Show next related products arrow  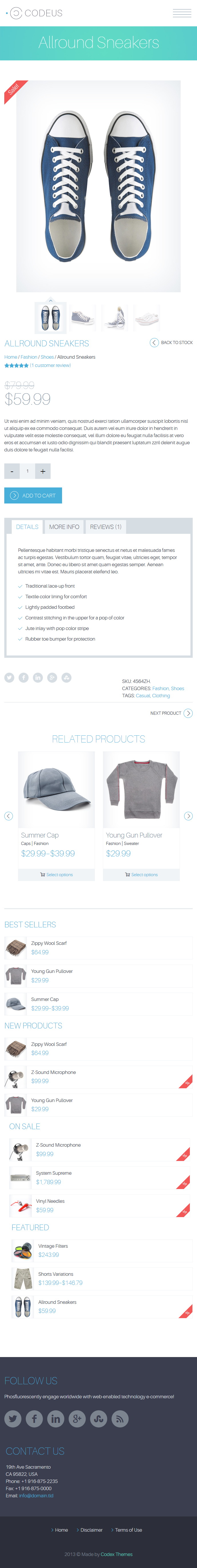(x=188, y=816)
